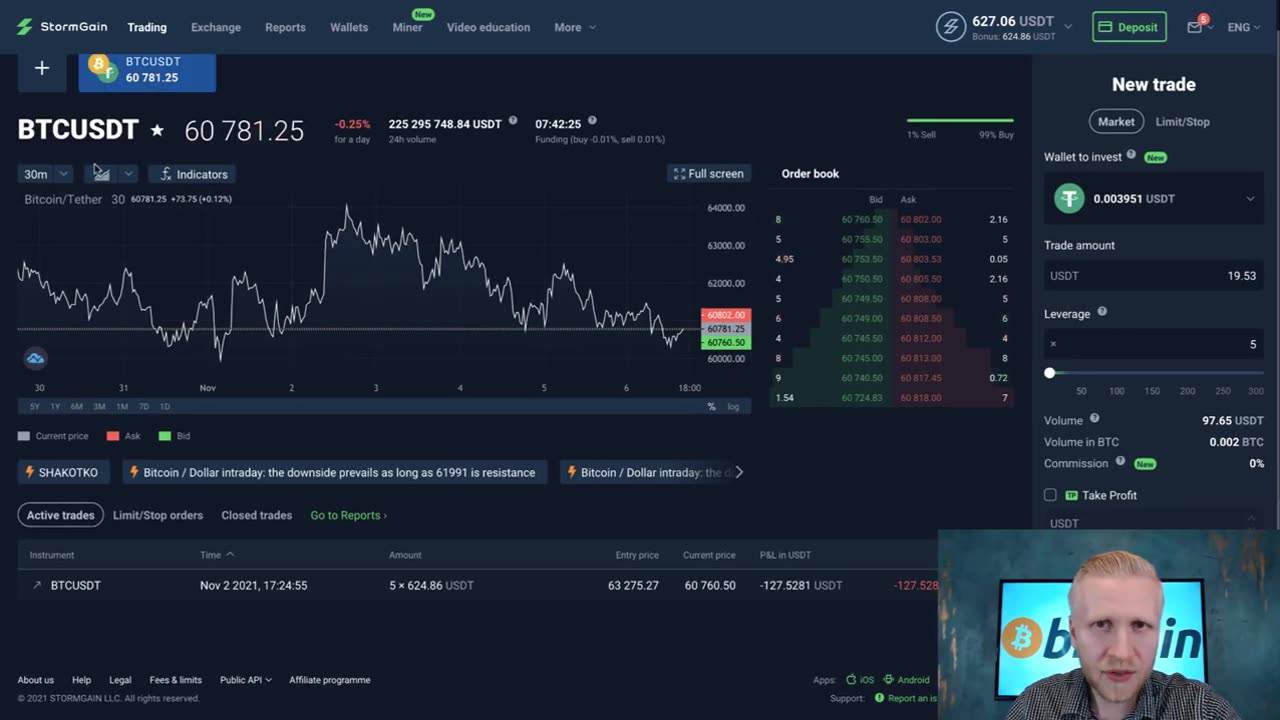The height and width of the screenshot is (720, 1280).
Task: Open the SHAKOTKO news item
Action: click(x=62, y=472)
